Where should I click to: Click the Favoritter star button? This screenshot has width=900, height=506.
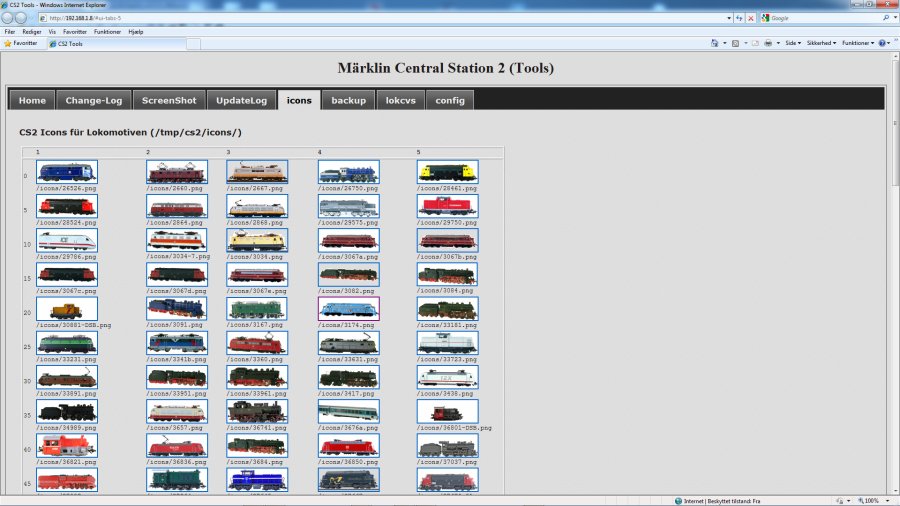[x=21, y=44]
